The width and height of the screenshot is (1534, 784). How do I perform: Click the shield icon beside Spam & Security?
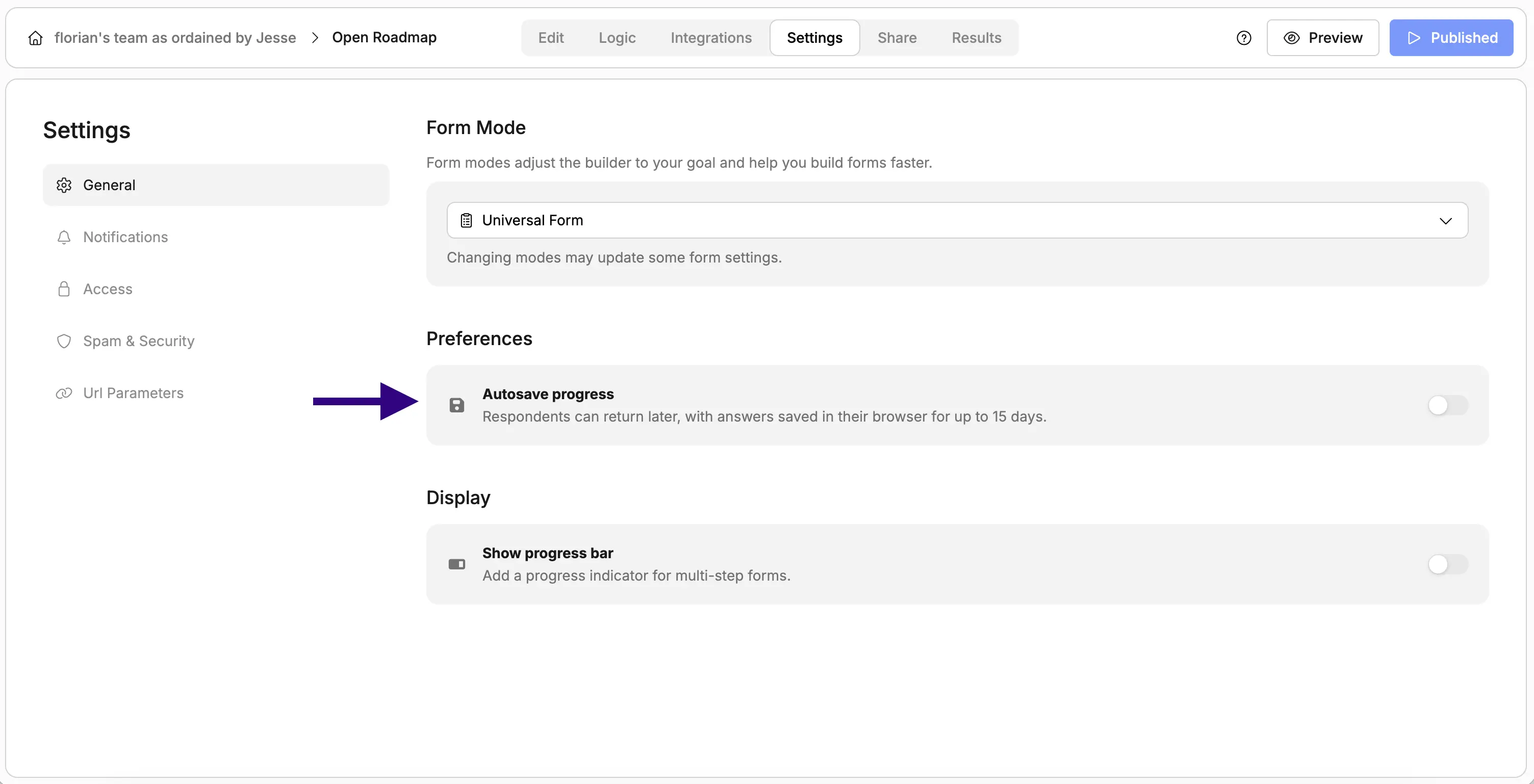tap(64, 341)
